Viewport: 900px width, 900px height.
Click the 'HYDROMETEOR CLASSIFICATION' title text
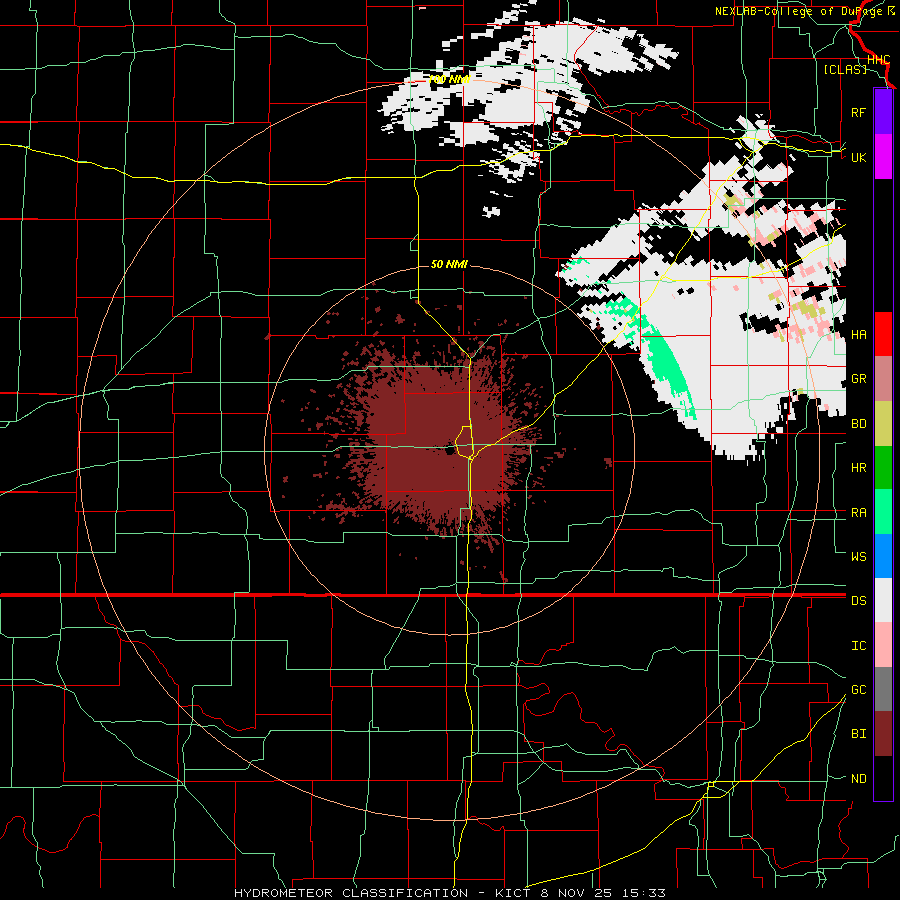351,893
